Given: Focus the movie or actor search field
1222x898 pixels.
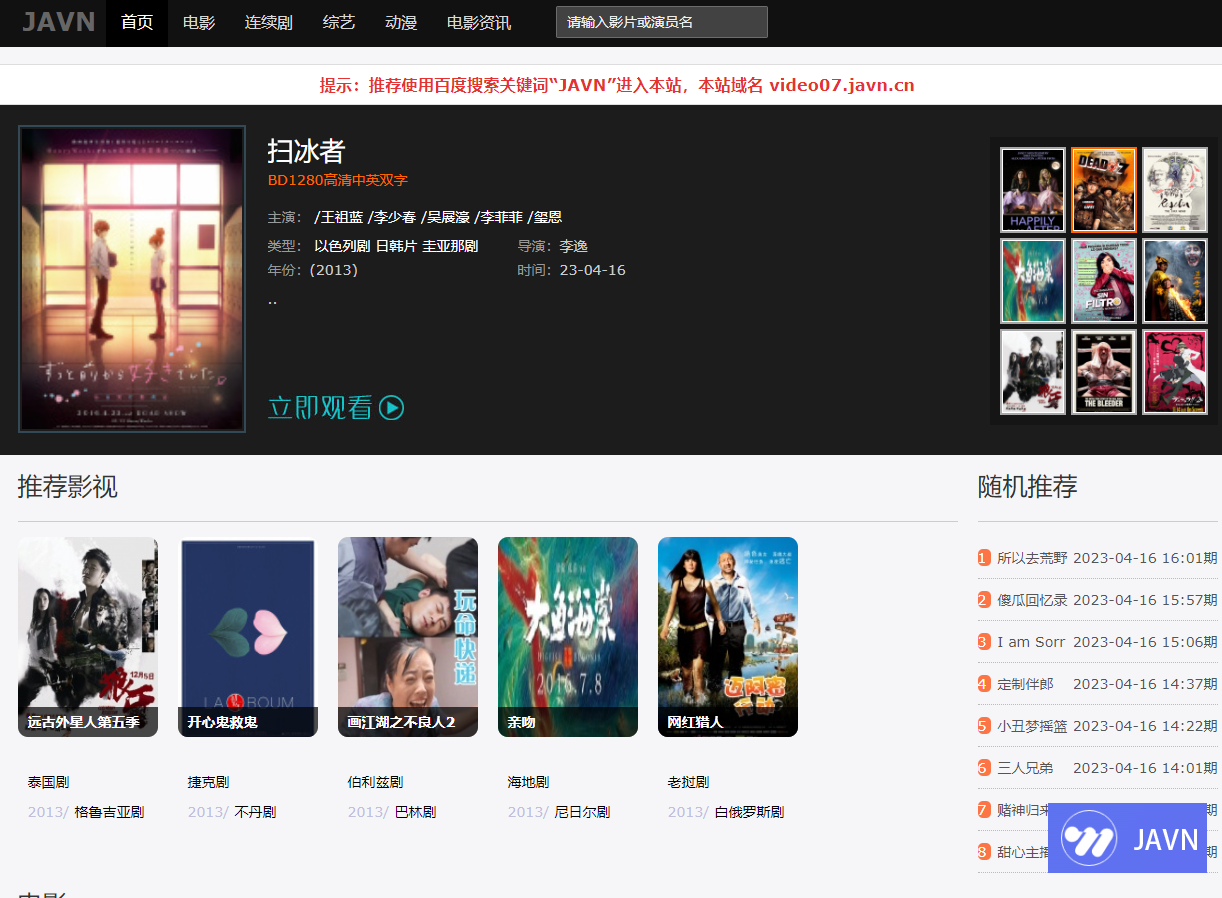Looking at the screenshot, I should (x=662, y=22).
